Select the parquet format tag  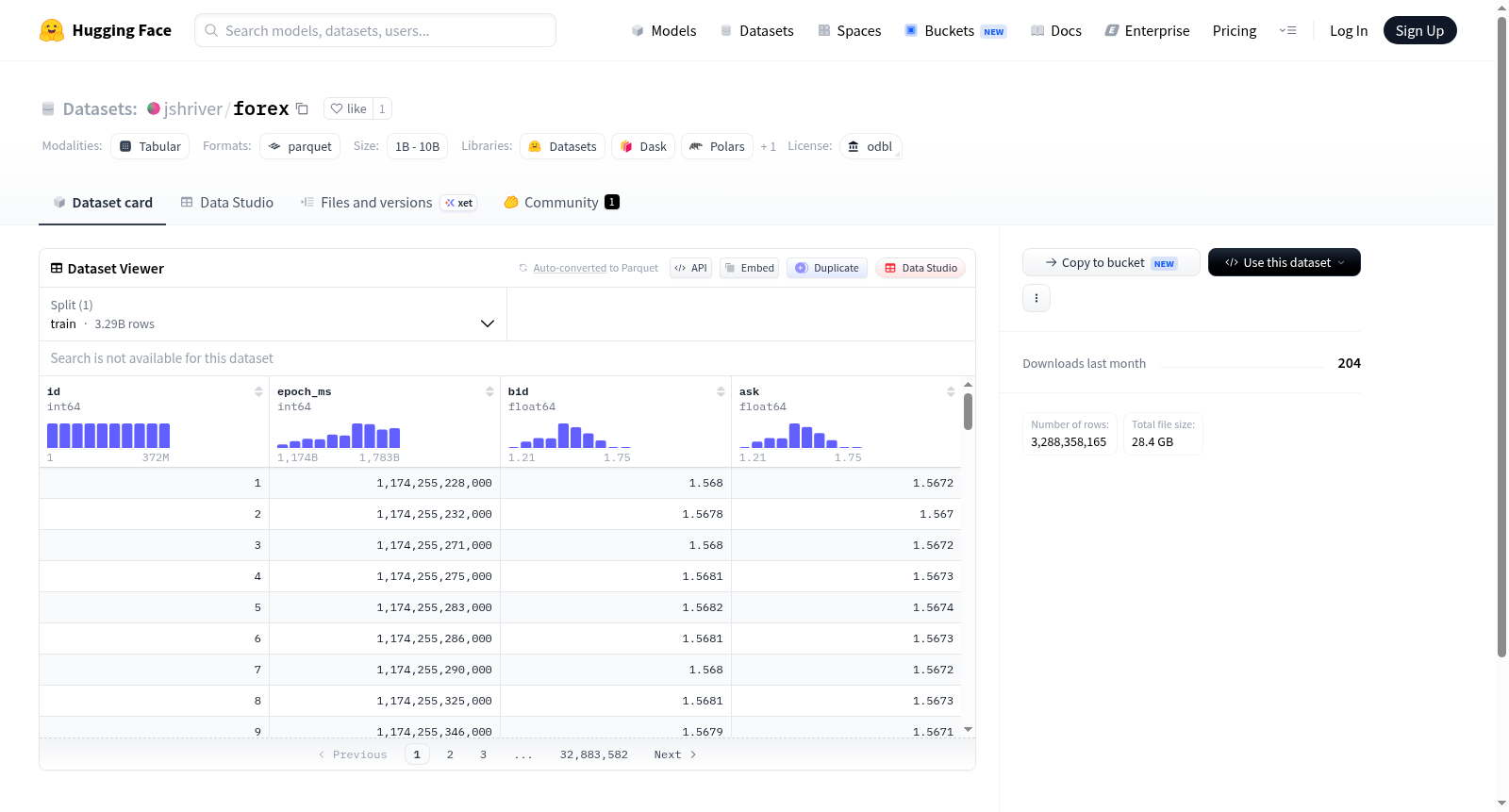pos(300,146)
